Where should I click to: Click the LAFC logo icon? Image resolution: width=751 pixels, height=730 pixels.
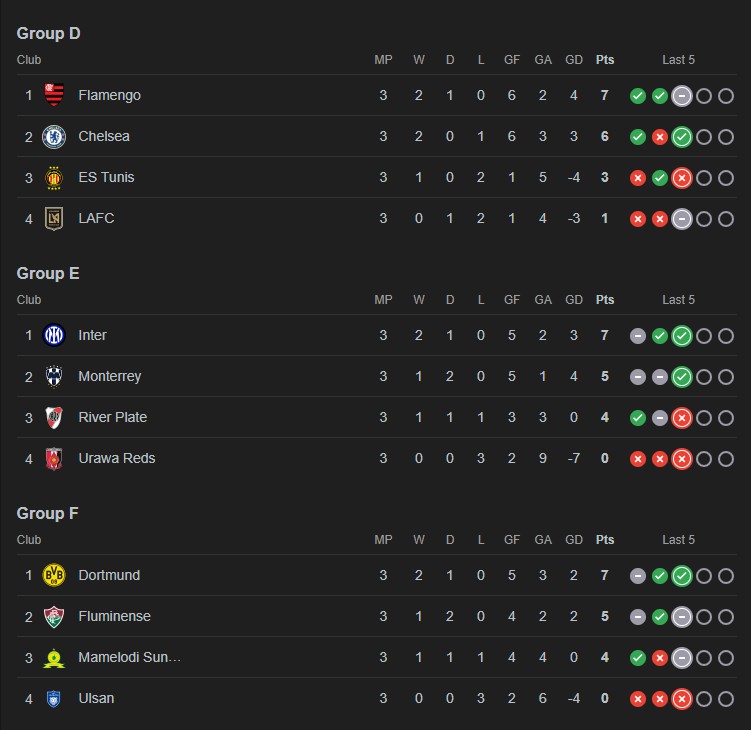point(54,218)
